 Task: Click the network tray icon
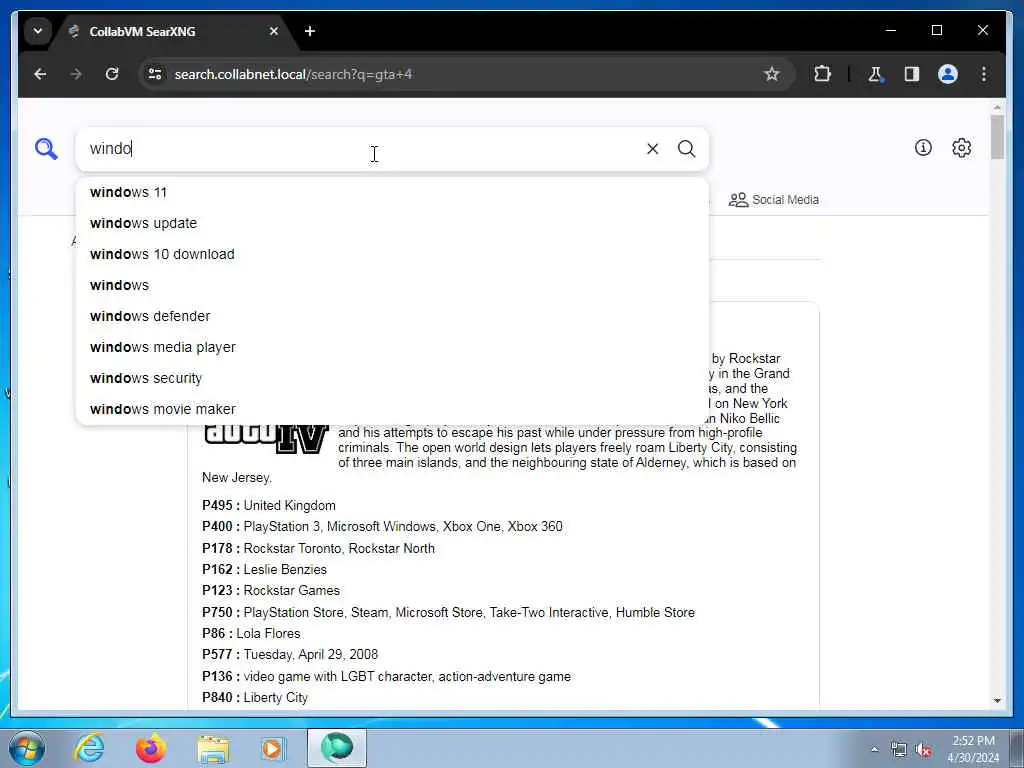[899, 750]
